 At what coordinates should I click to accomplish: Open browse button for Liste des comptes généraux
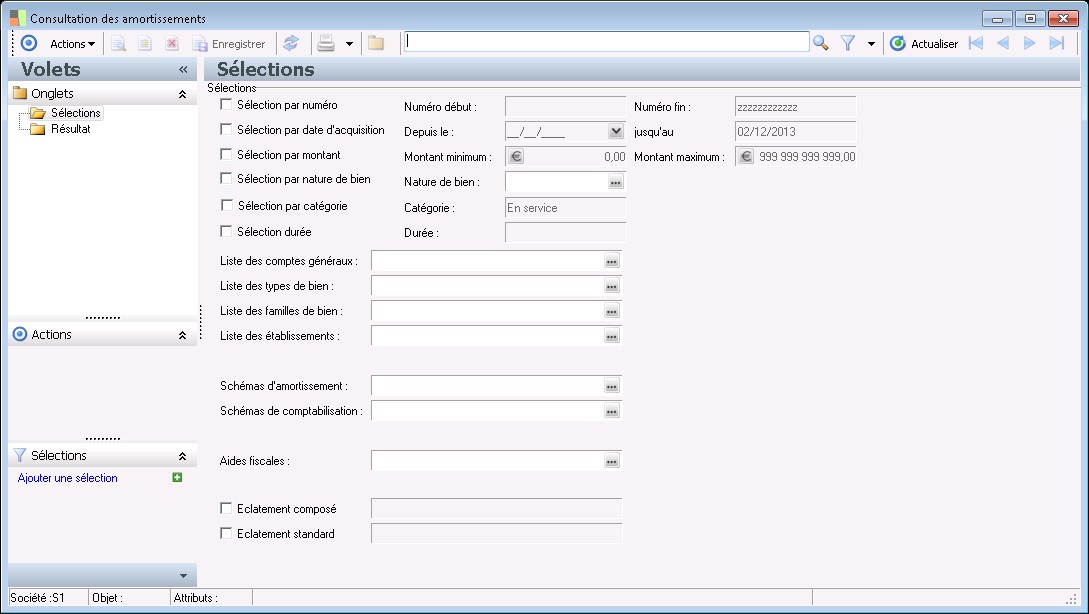pyautogui.click(x=612, y=261)
